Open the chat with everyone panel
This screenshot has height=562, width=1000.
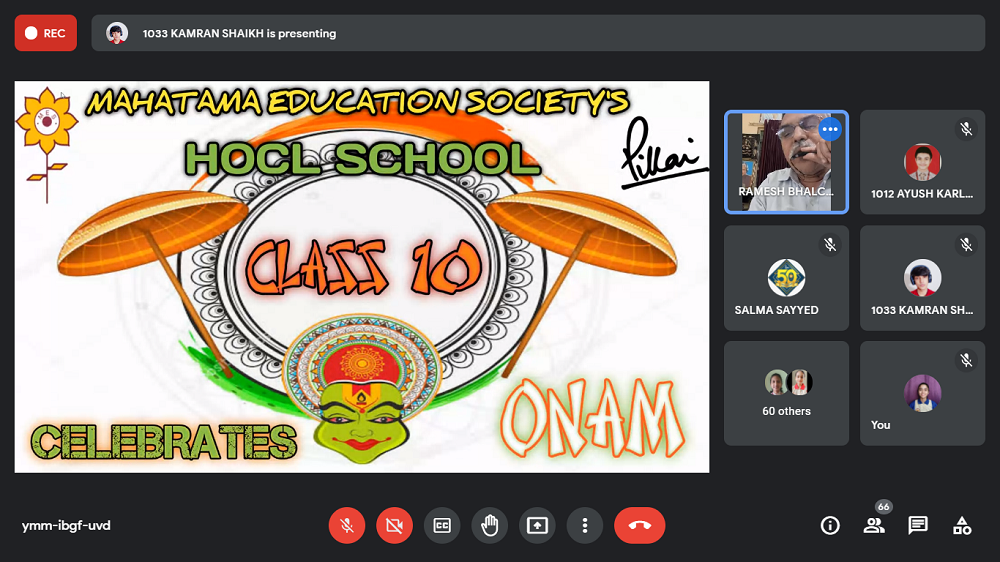pos(918,525)
